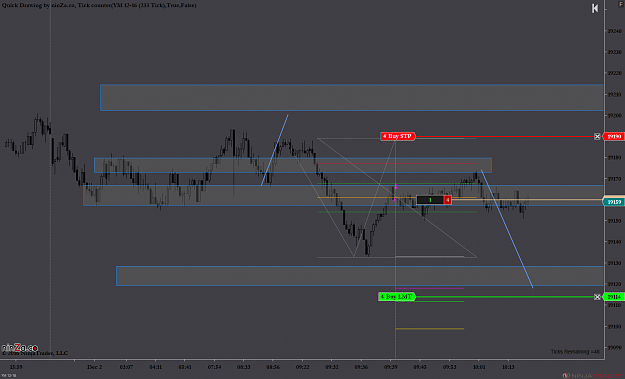Click the 29140 price axis label
This screenshot has height=379, width=625.
click(x=614, y=242)
